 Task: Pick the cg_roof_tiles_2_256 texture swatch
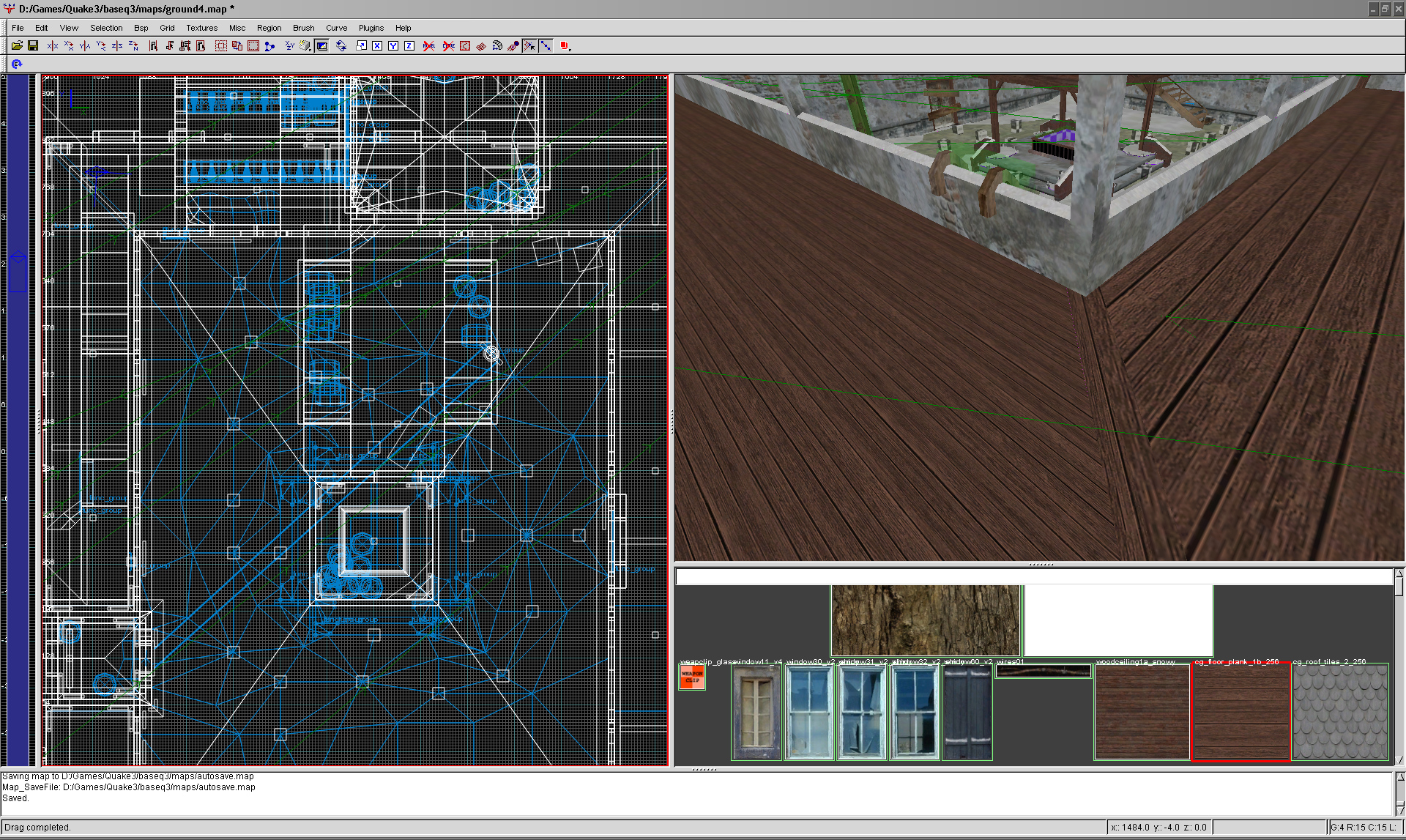tap(1340, 712)
